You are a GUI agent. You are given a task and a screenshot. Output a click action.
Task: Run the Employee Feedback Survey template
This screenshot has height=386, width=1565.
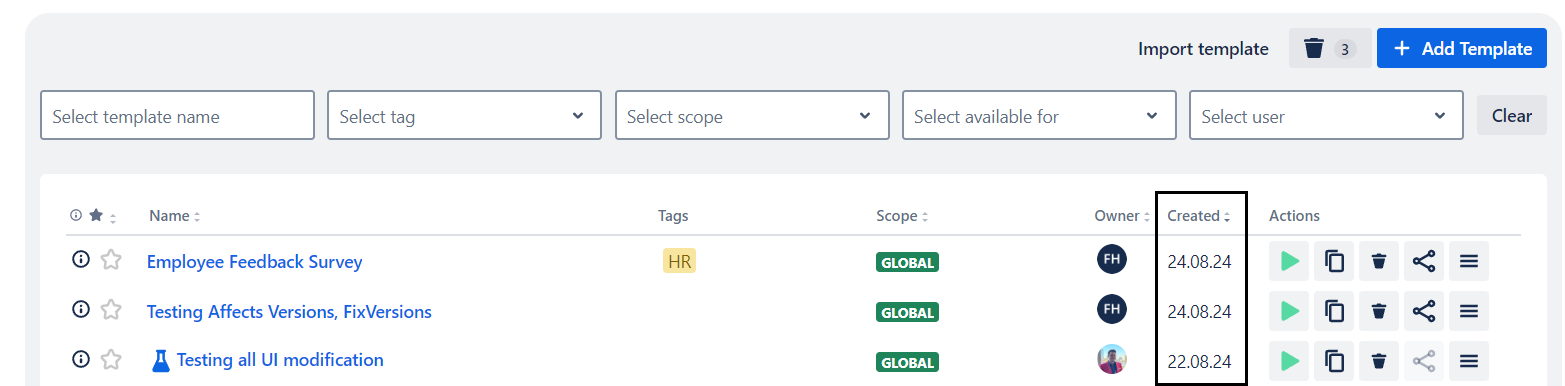(1289, 262)
